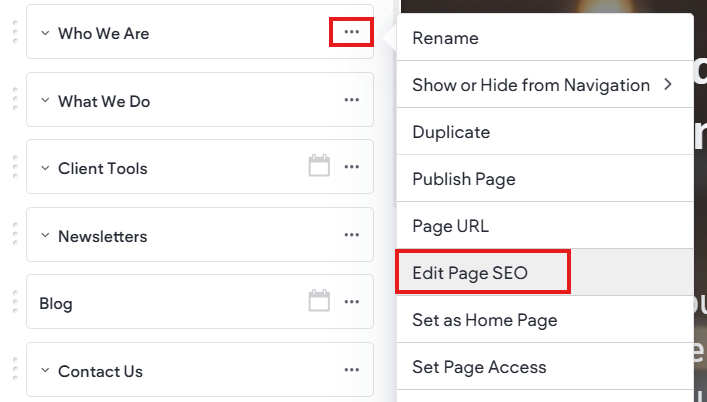Image resolution: width=707 pixels, height=402 pixels.
Task: Expand the Client Tools chevron
Action: pos(45,168)
